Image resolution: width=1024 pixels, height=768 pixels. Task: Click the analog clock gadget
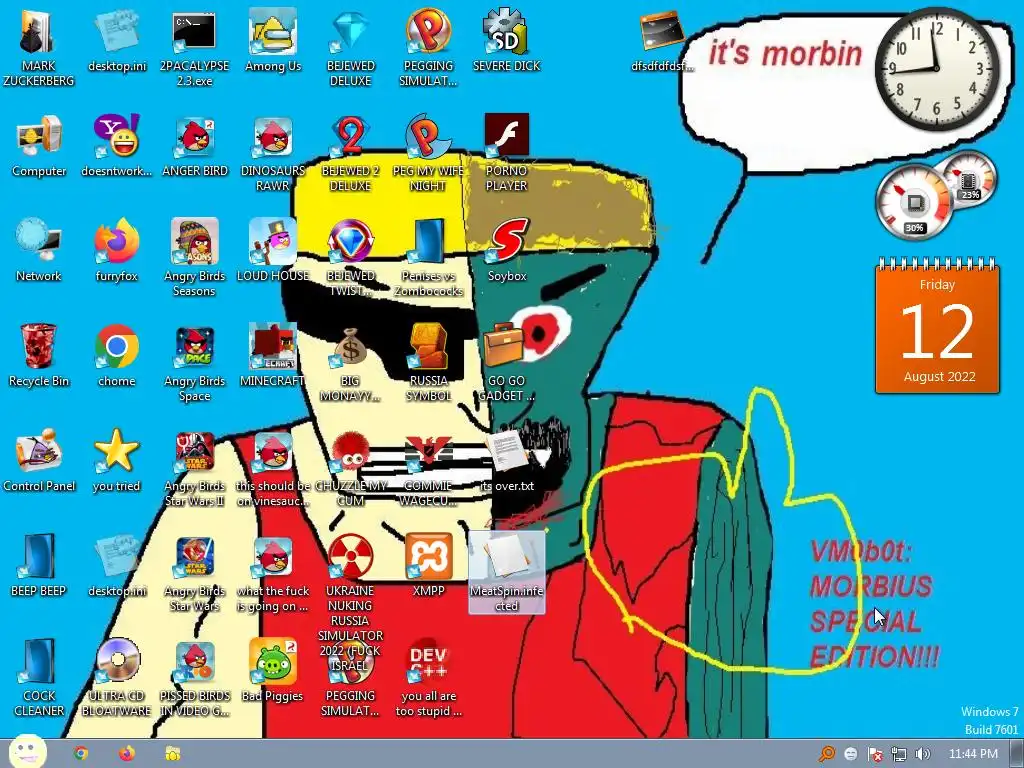(x=937, y=68)
